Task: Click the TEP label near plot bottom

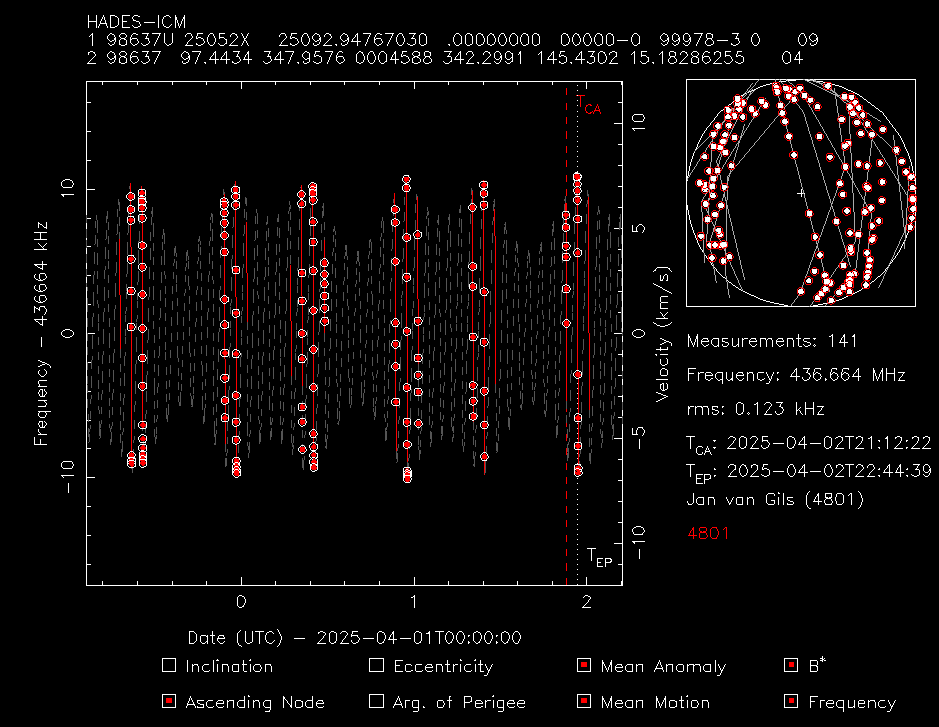Action: pyautogui.click(x=599, y=557)
